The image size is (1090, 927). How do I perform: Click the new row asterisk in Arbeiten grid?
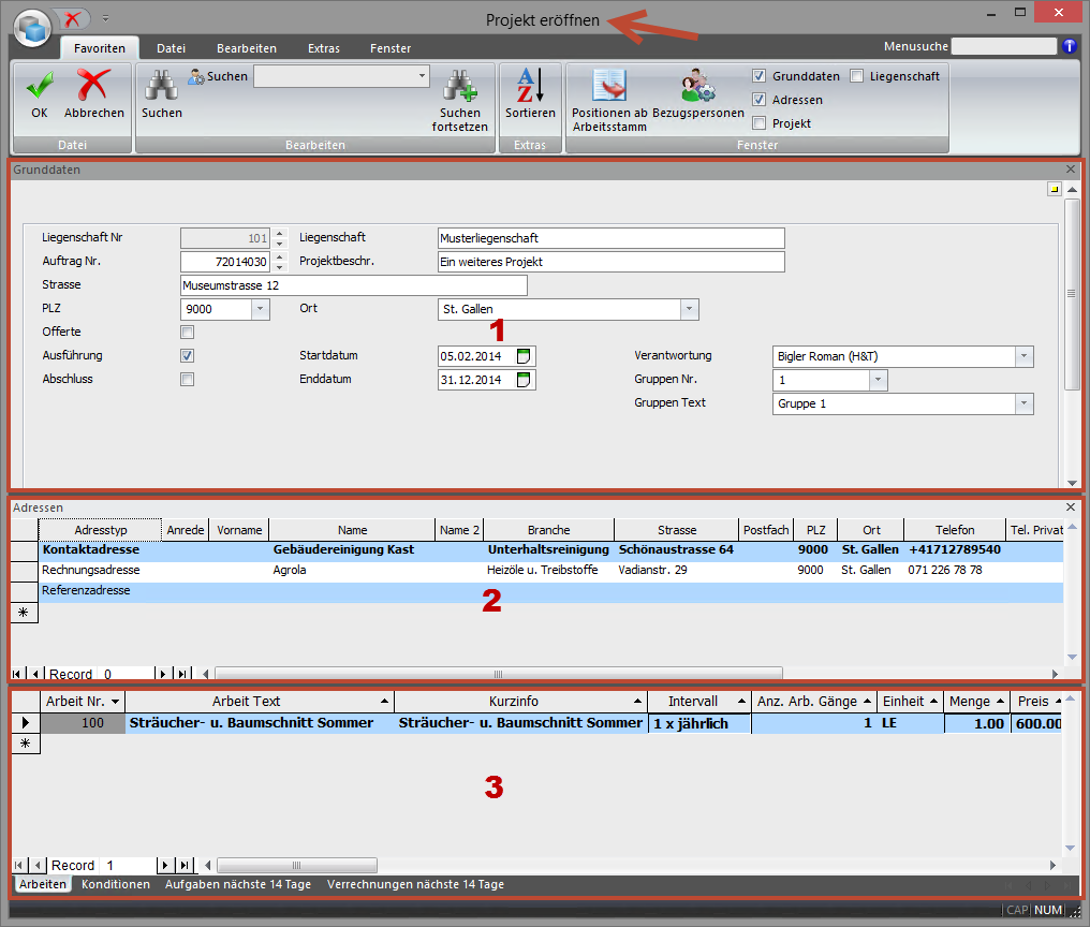pyautogui.click(x=26, y=744)
